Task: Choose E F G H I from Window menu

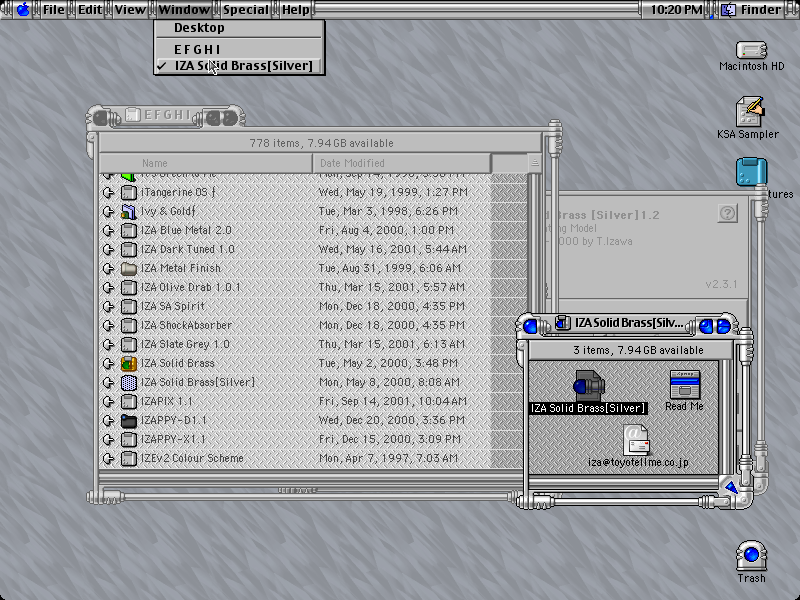Action: tap(239, 49)
